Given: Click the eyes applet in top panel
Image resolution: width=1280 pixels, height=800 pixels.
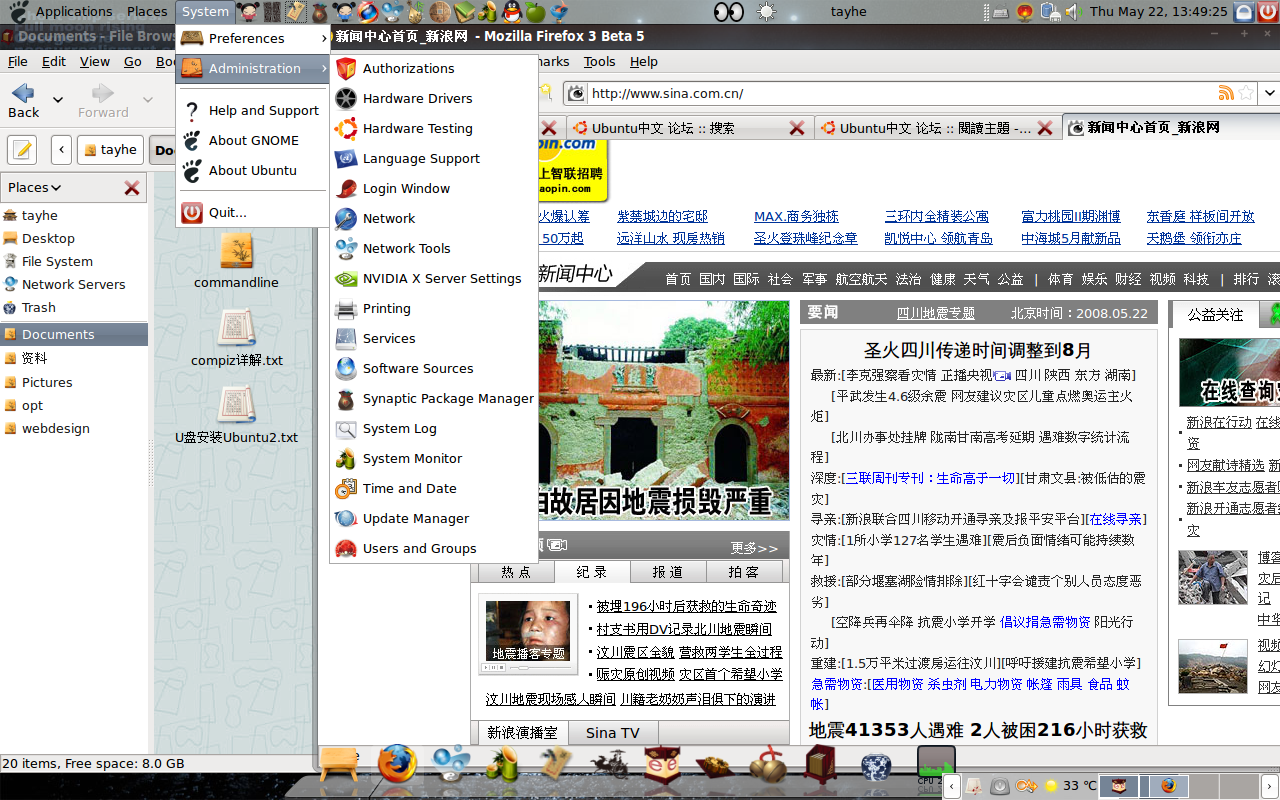Looking at the screenshot, I should 730,12.
